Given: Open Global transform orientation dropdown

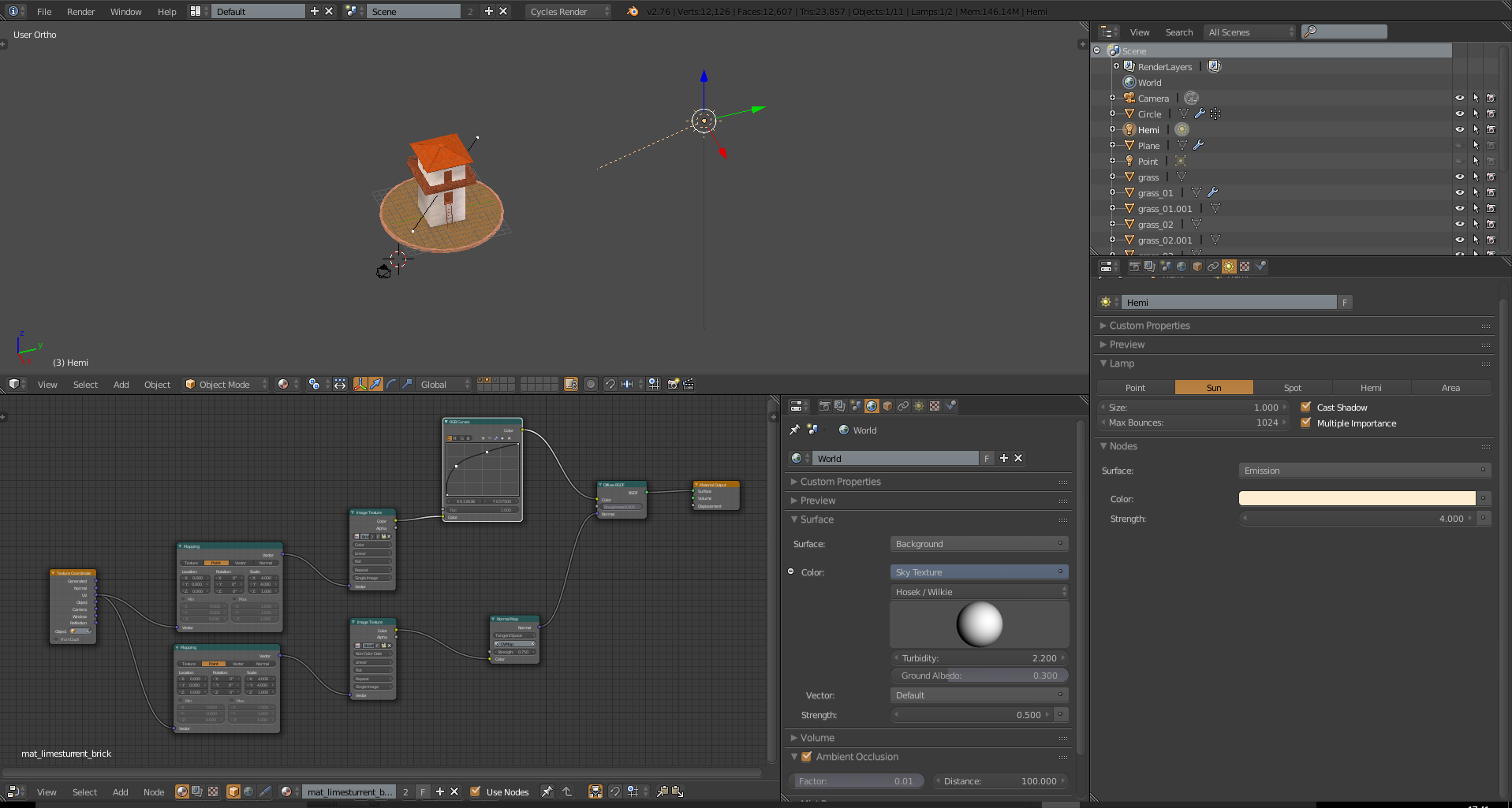Looking at the screenshot, I should pos(444,384).
